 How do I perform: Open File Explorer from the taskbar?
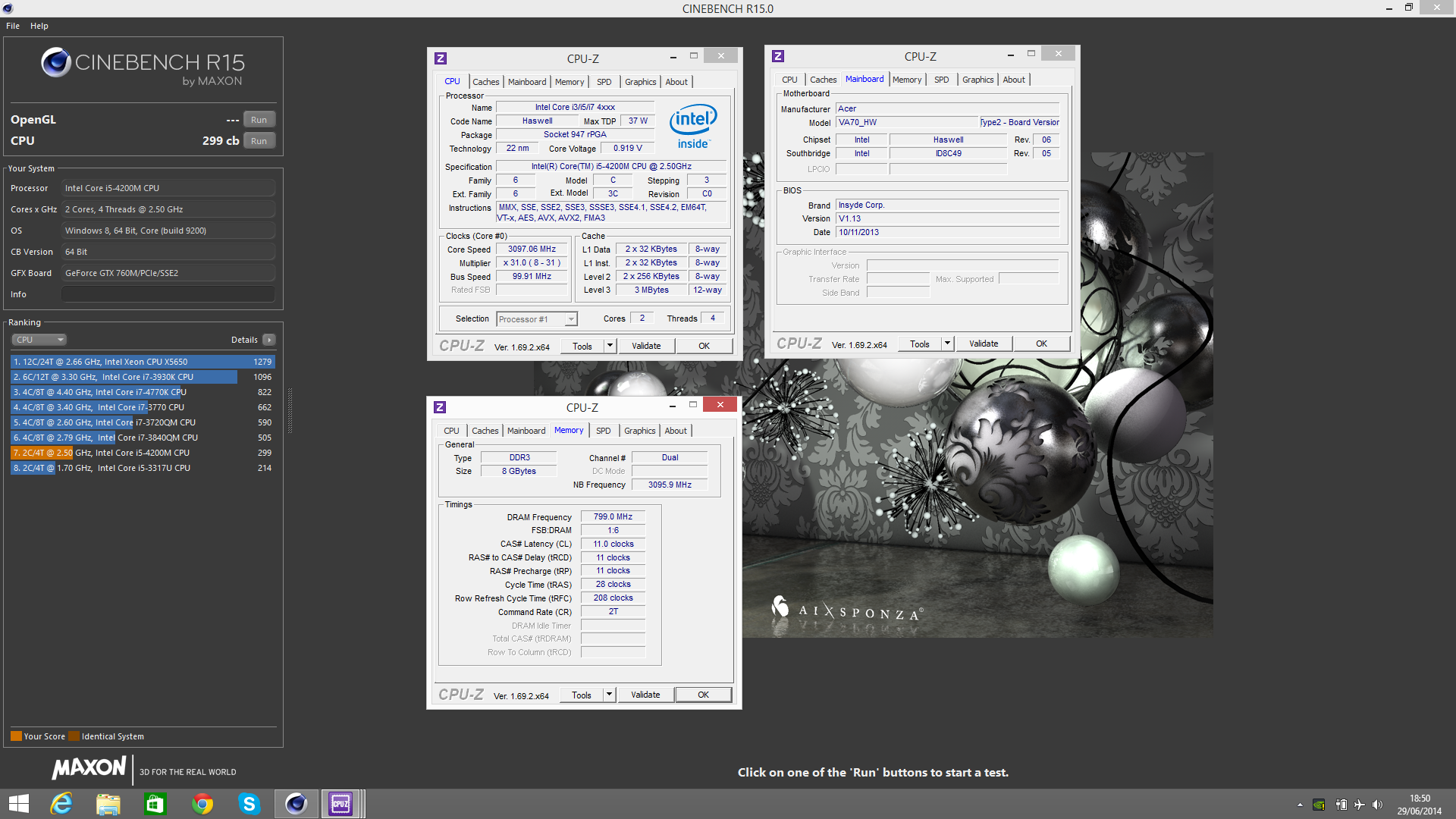[x=108, y=804]
